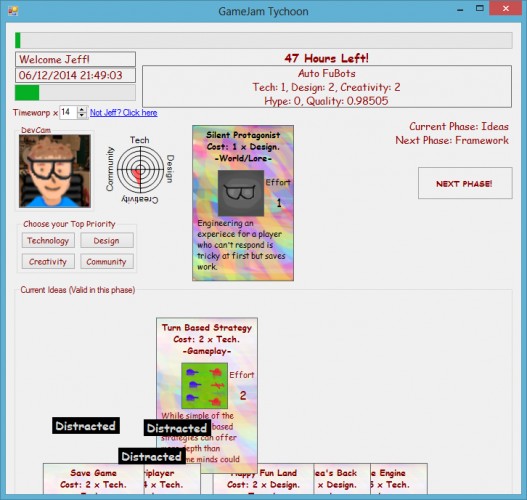The height and width of the screenshot is (500, 527).
Task: Click 'Tech: 1, Design: 2, Creativity: 2' stats
Action: [x=326, y=87]
